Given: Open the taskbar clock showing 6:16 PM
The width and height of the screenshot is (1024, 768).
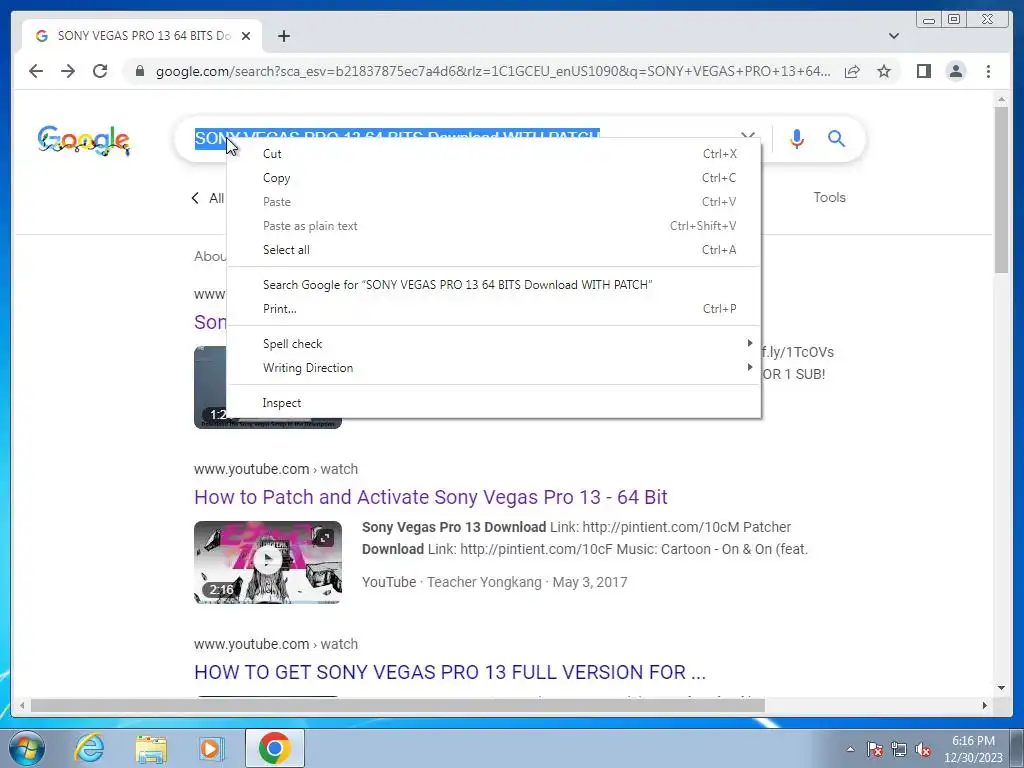Looking at the screenshot, I should (x=973, y=749).
